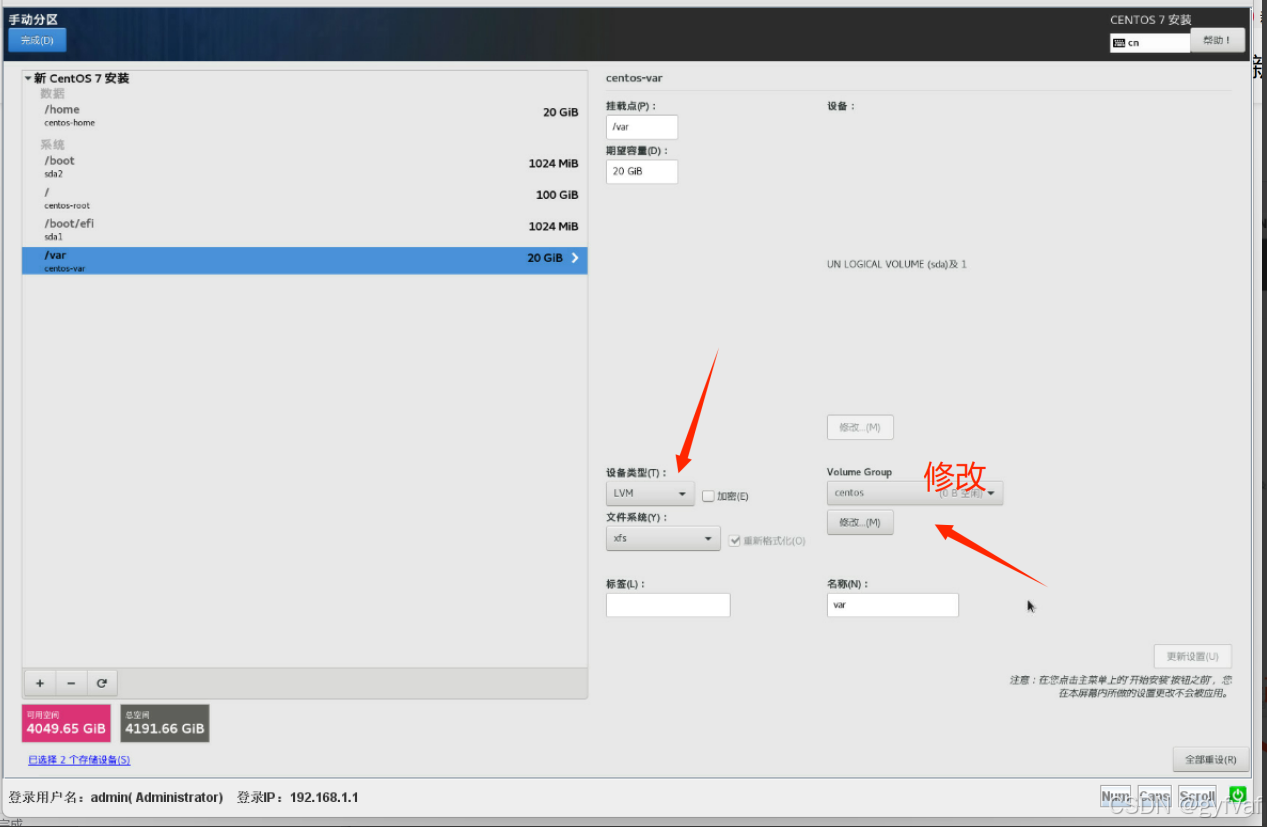Click the 可用空间 4049.65 GiB box
1267x827 pixels.
tap(66, 723)
